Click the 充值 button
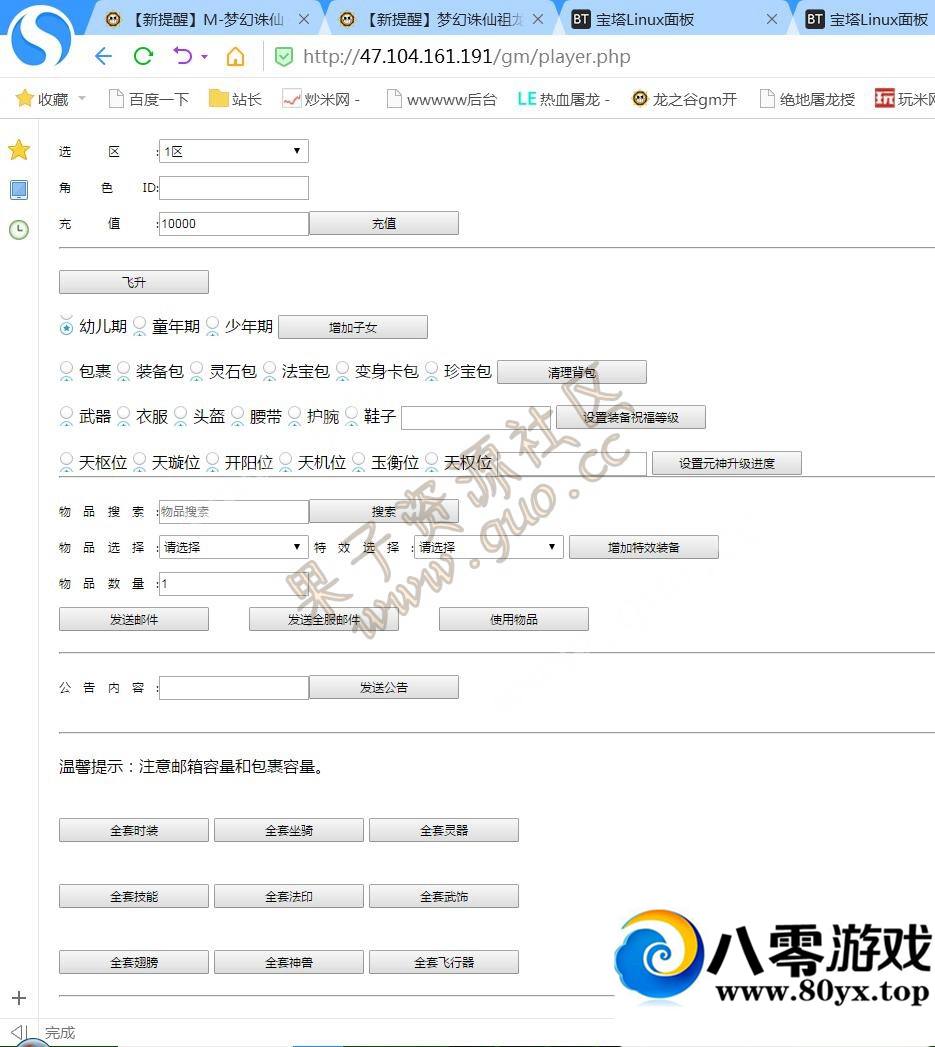 pos(384,224)
